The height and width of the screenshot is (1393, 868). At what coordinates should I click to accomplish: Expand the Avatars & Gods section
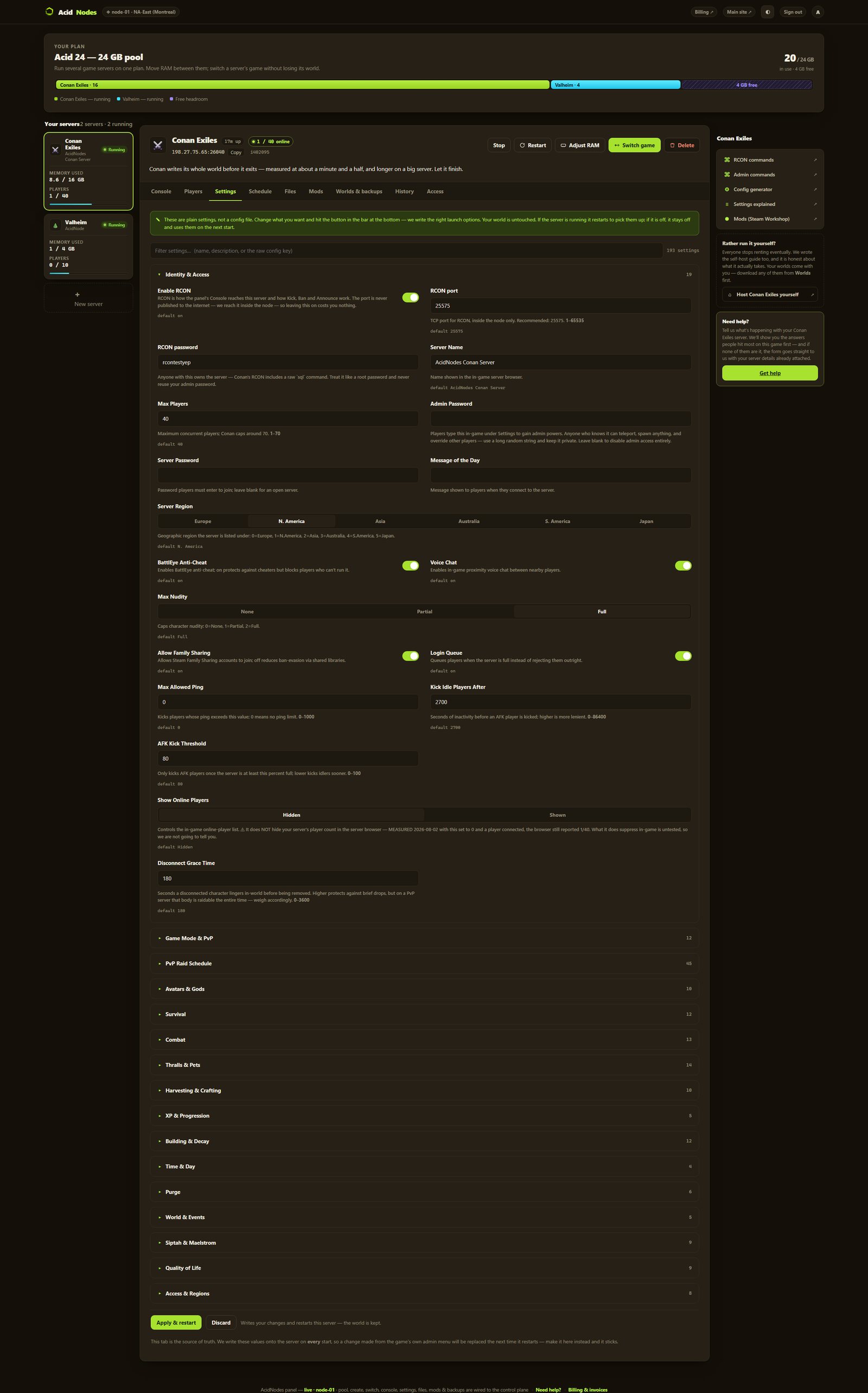[424, 989]
